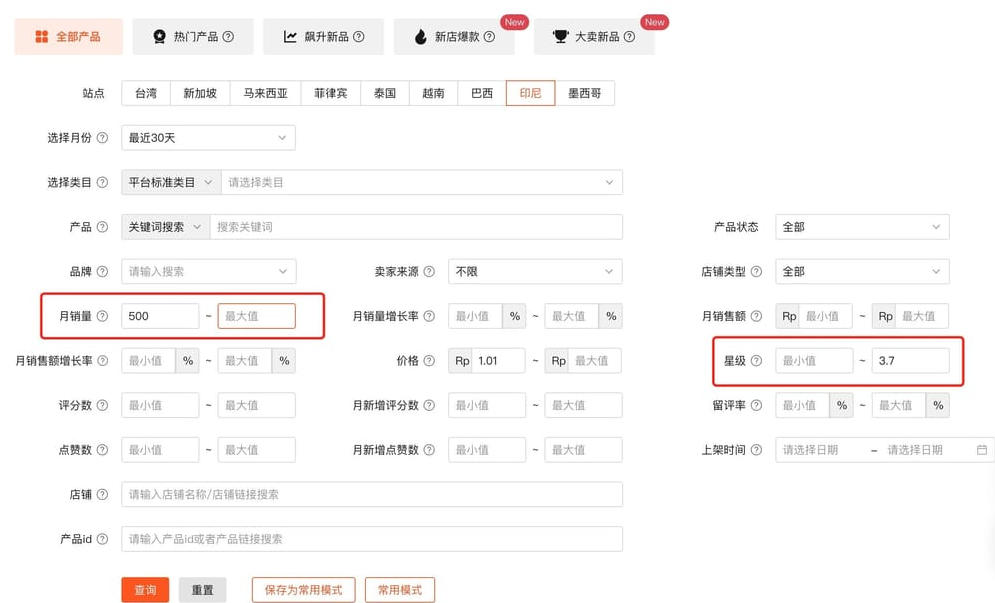The image size is (995, 603).
Task: Click the 常用模式 button
Action: [x=400, y=590]
